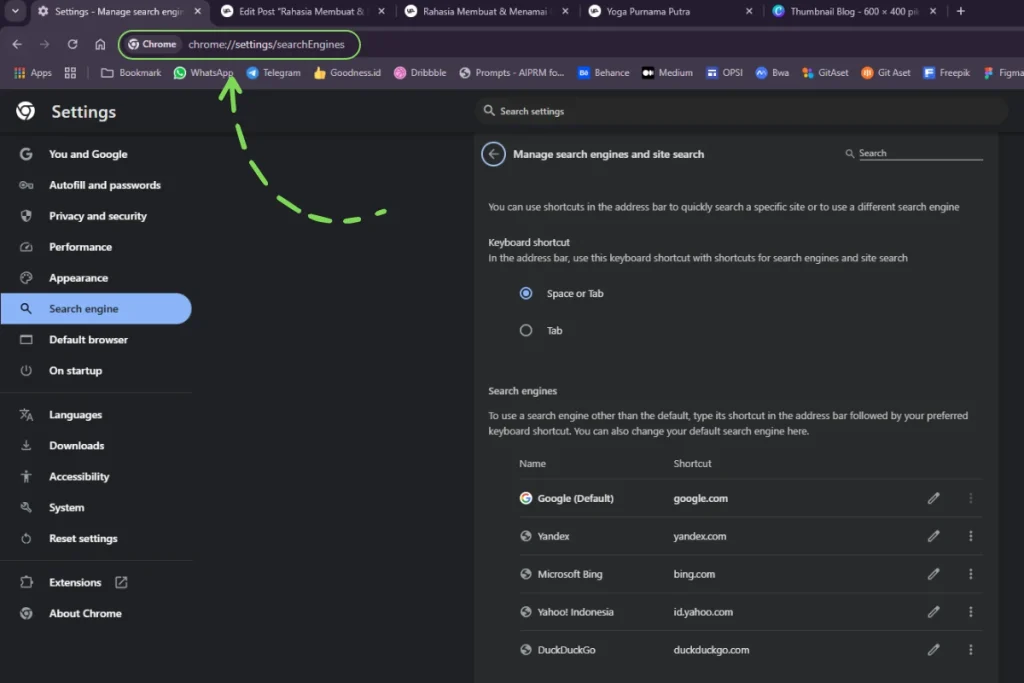The width and height of the screenshot is (1024, 683).
Task: Open the Apps launcher on bookmarks bar
Action: (x=30, y=72)
